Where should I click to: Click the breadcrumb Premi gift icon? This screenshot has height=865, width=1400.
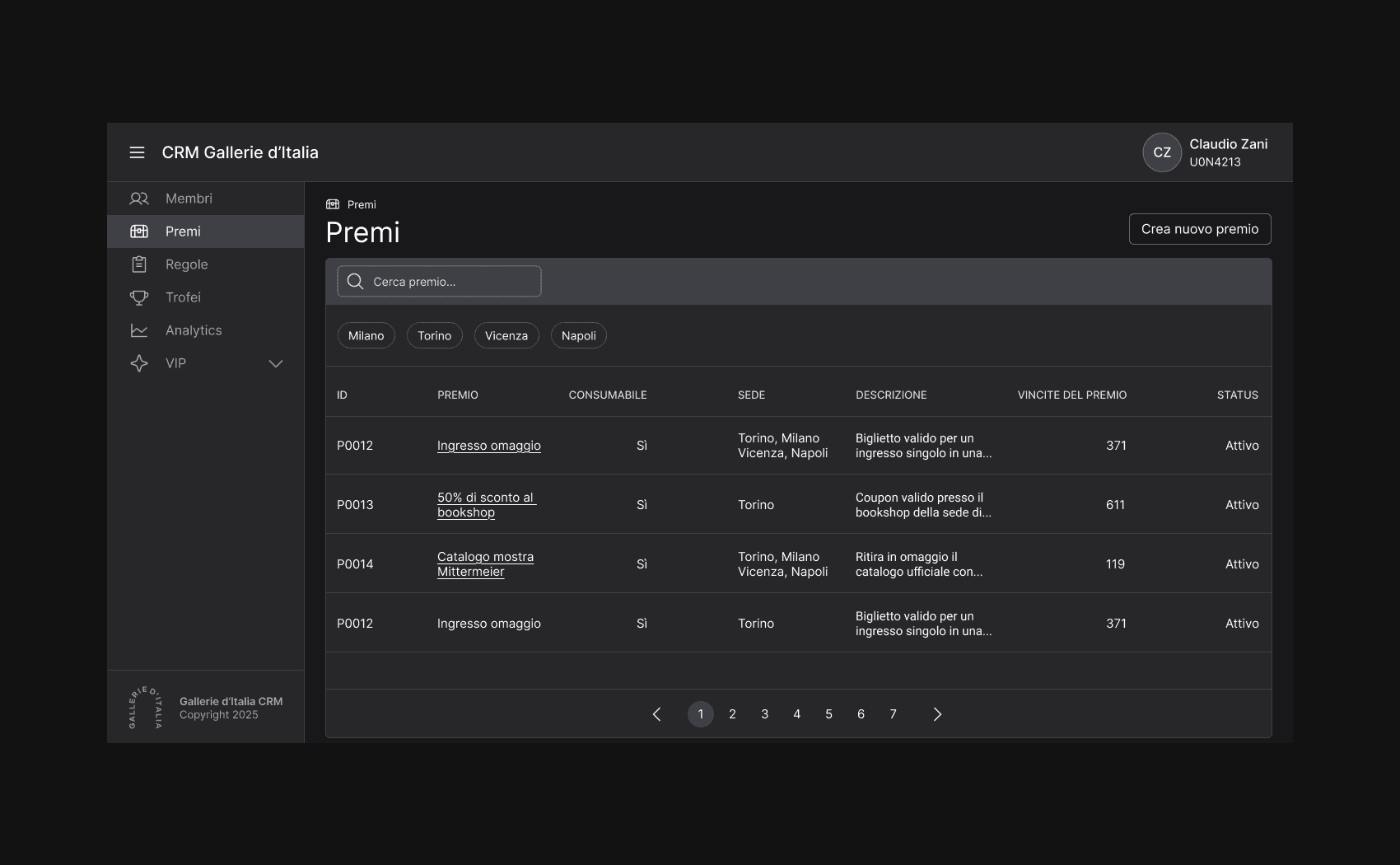pos(333,204)
